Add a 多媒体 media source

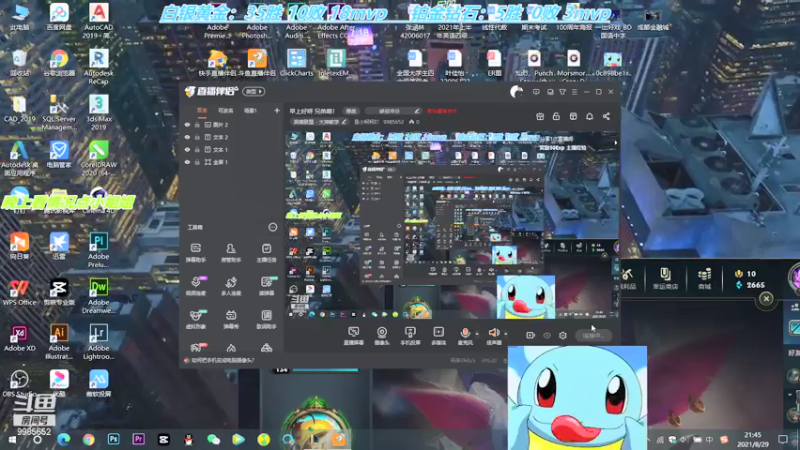click(438, 336)
